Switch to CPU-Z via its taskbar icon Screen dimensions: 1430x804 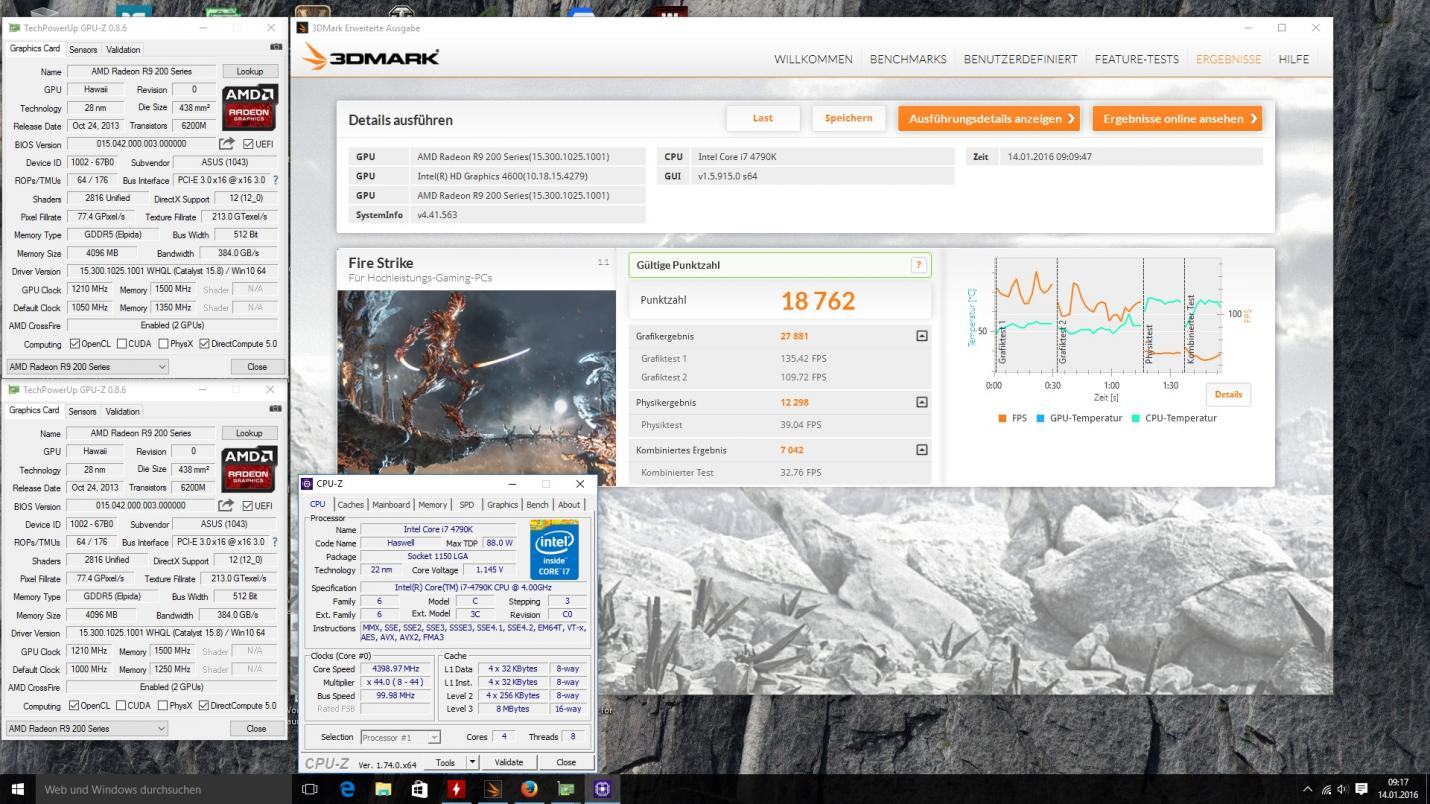tap(602, 789)
